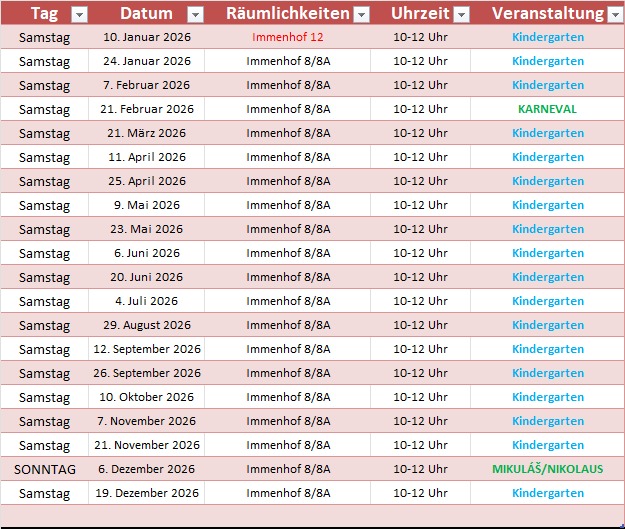Click the 21. März 2026 date cell
This screenshot has width=625, height=529.
(146, 133)
